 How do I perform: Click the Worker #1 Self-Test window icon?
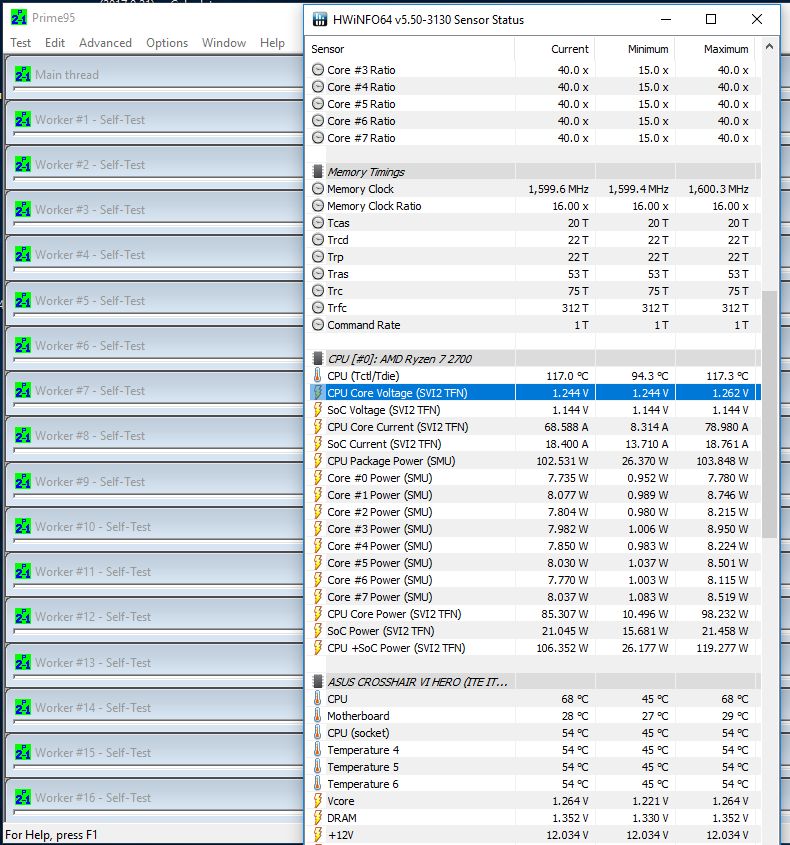tap(23, 120)
